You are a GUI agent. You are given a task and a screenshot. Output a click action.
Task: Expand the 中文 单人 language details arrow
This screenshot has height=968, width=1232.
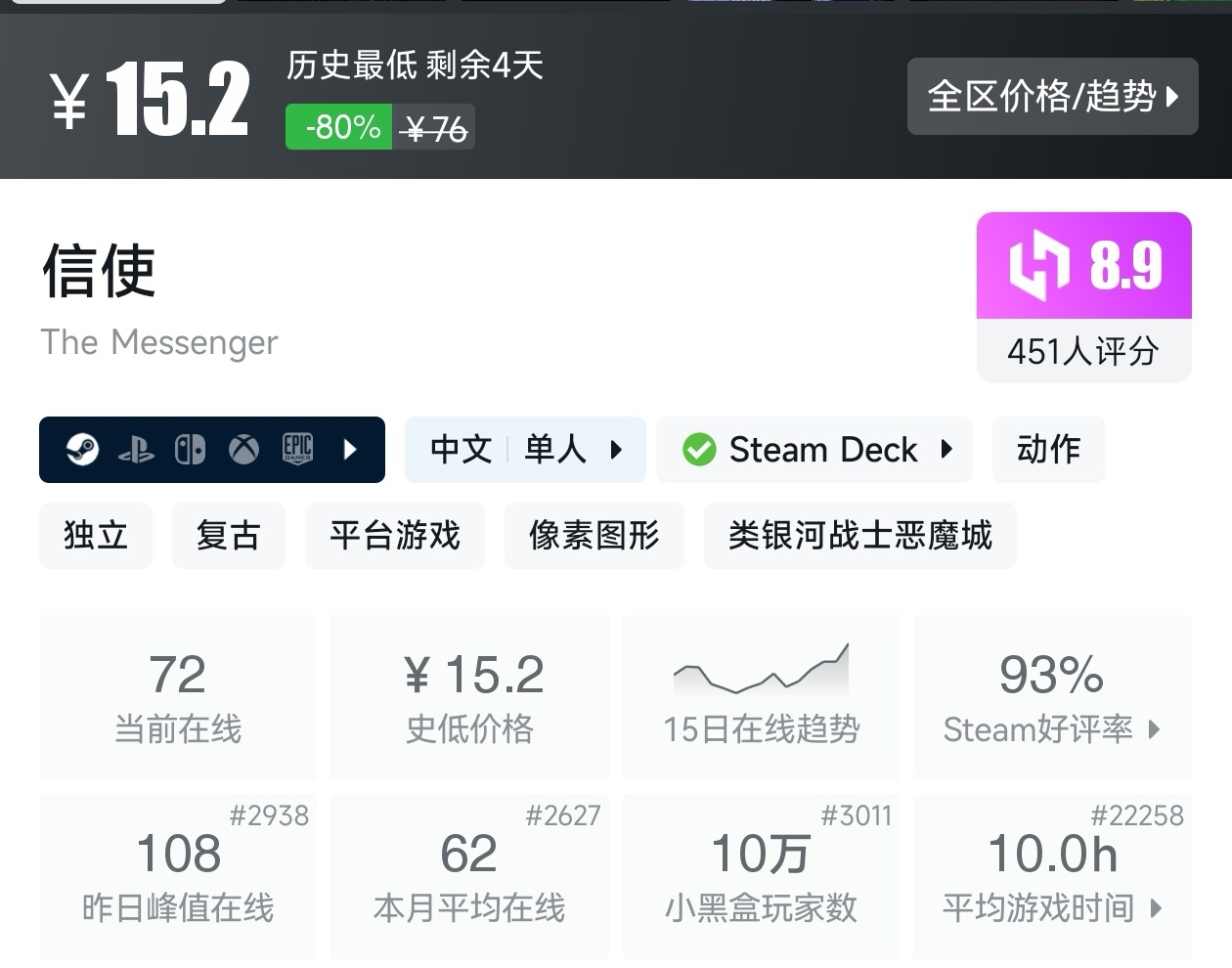coord(616,450)
